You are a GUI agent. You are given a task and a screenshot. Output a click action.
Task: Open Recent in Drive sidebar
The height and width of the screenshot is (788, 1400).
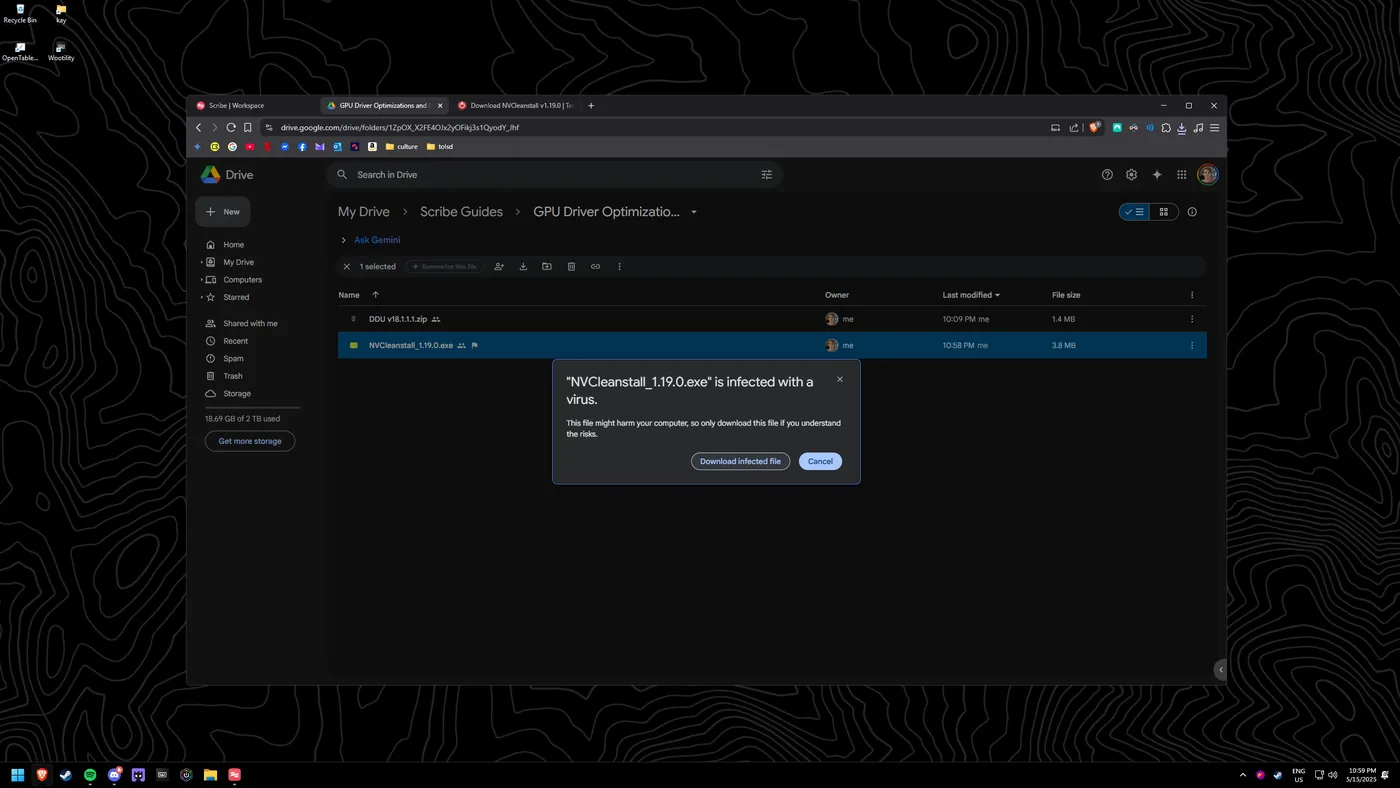point(235,341)
